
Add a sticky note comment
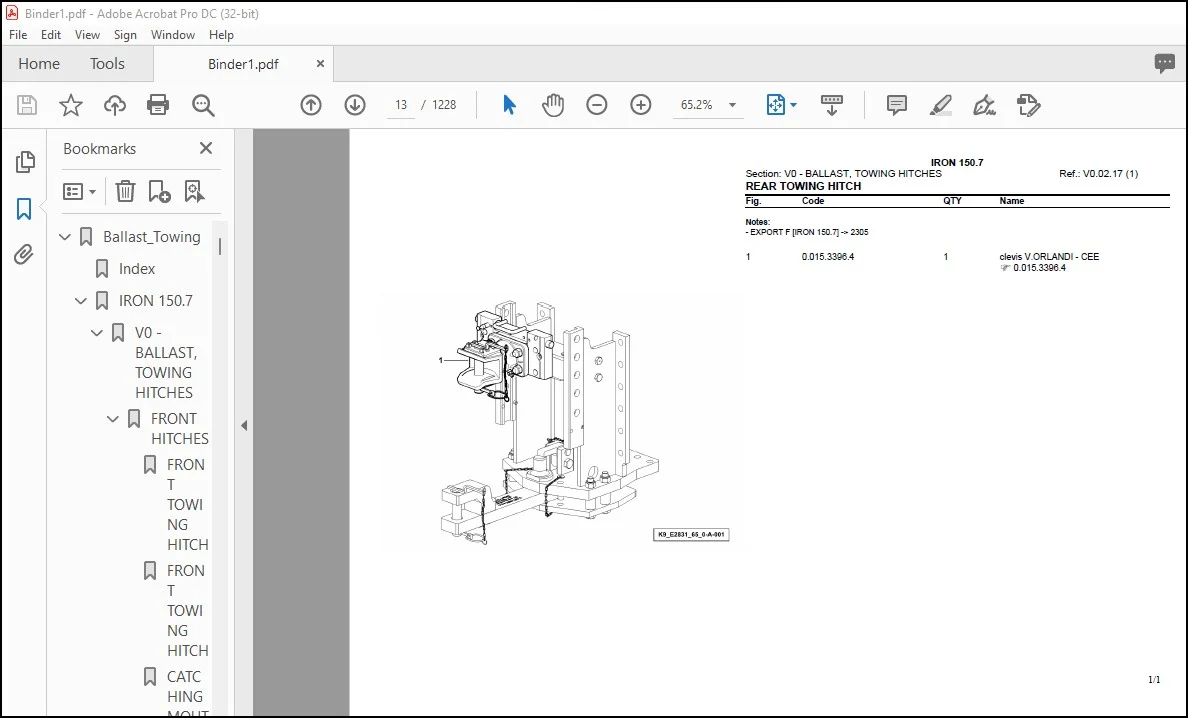(x=896, y=105)
